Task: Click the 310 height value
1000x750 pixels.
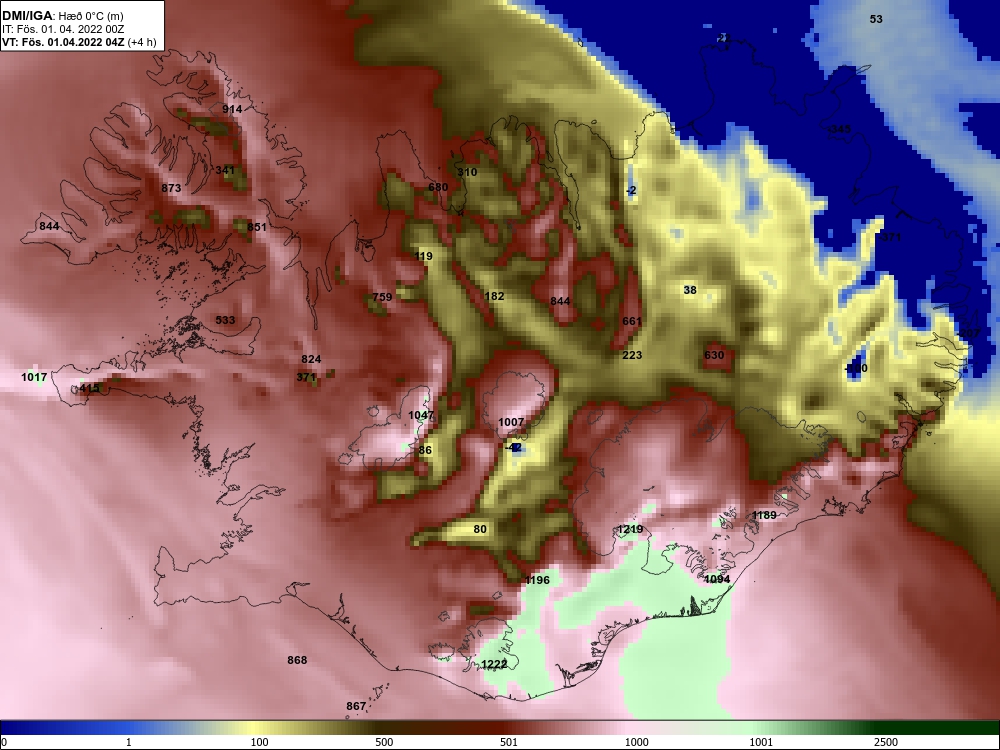Action: [467, 172]
